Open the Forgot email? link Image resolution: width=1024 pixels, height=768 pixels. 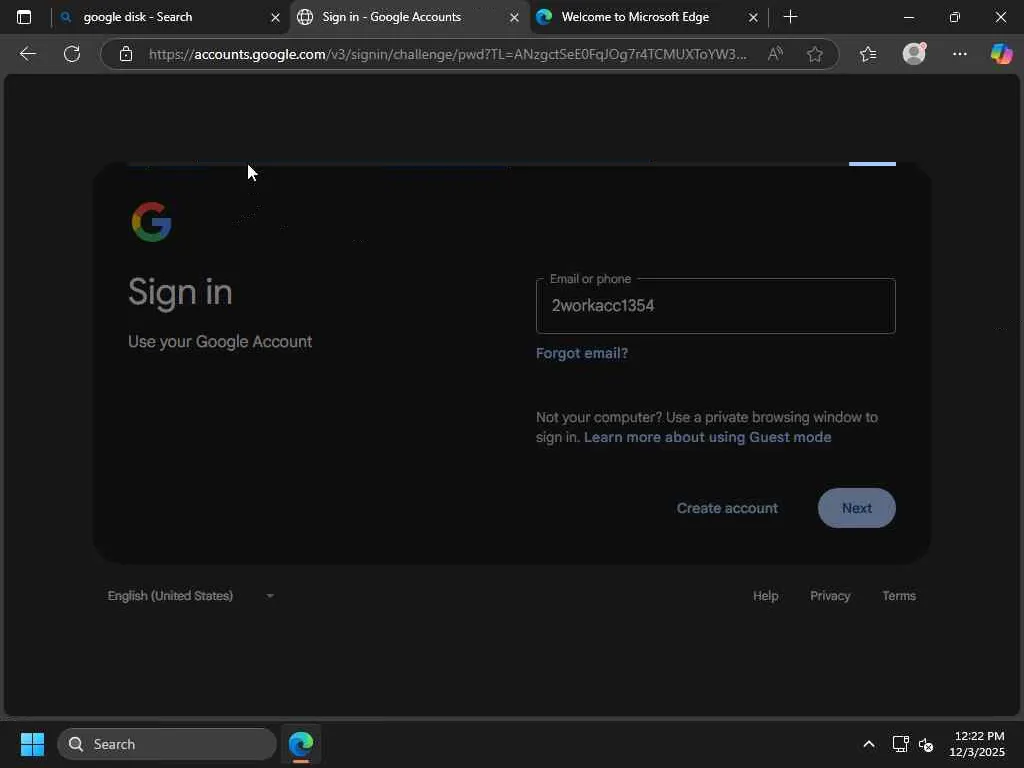click(x=582, y=353)
